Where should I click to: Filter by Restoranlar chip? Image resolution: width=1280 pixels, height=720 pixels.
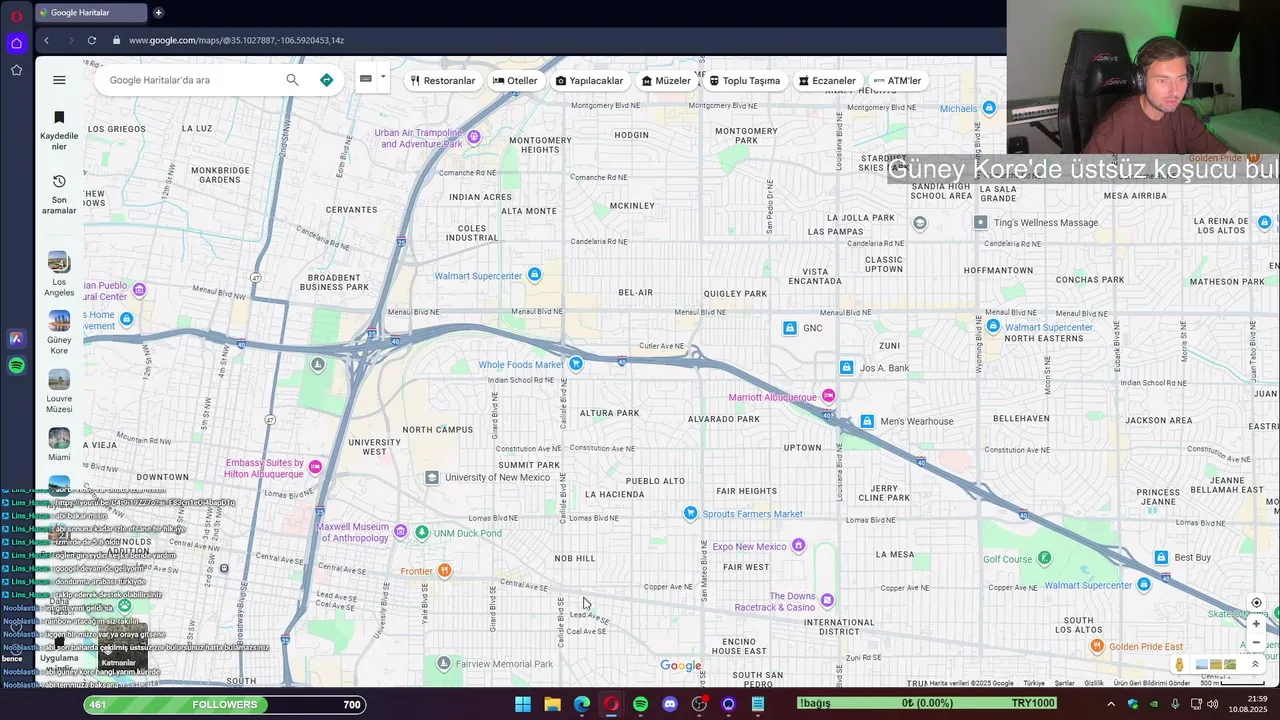coord(443,81)
